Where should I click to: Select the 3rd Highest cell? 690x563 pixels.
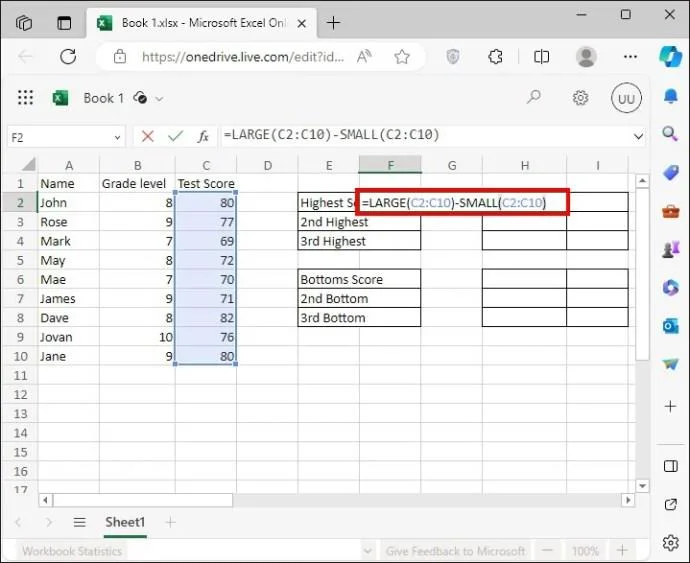pos(359,241)
